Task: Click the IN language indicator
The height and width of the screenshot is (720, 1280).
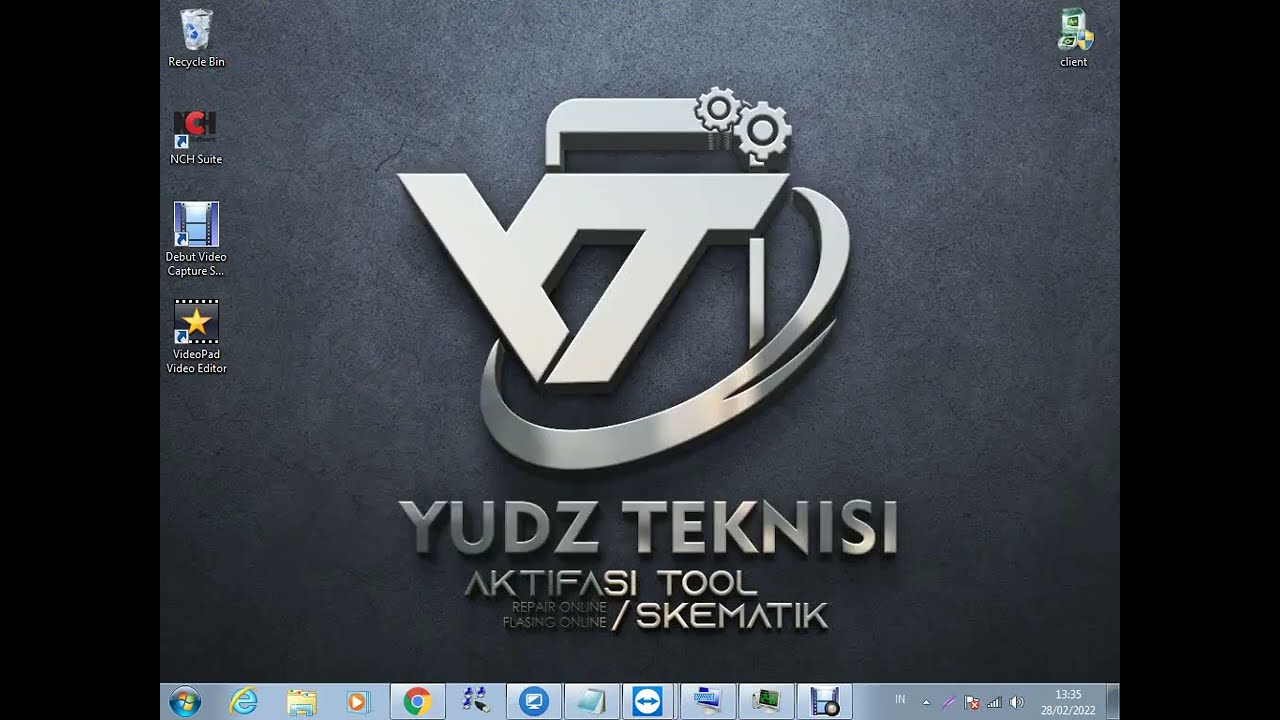Action: tap(900, 699)
